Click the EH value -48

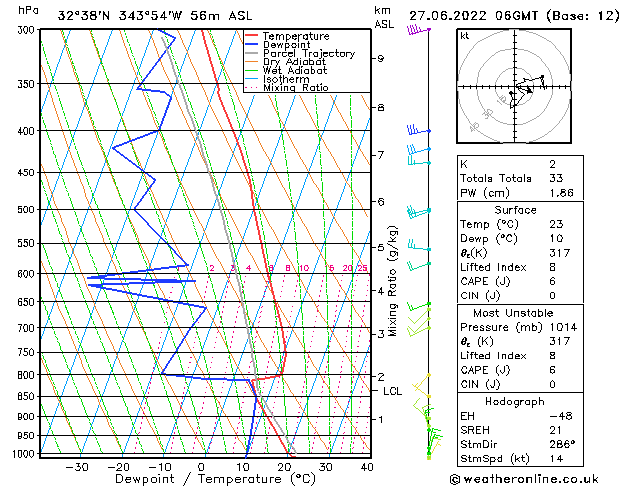561,416
